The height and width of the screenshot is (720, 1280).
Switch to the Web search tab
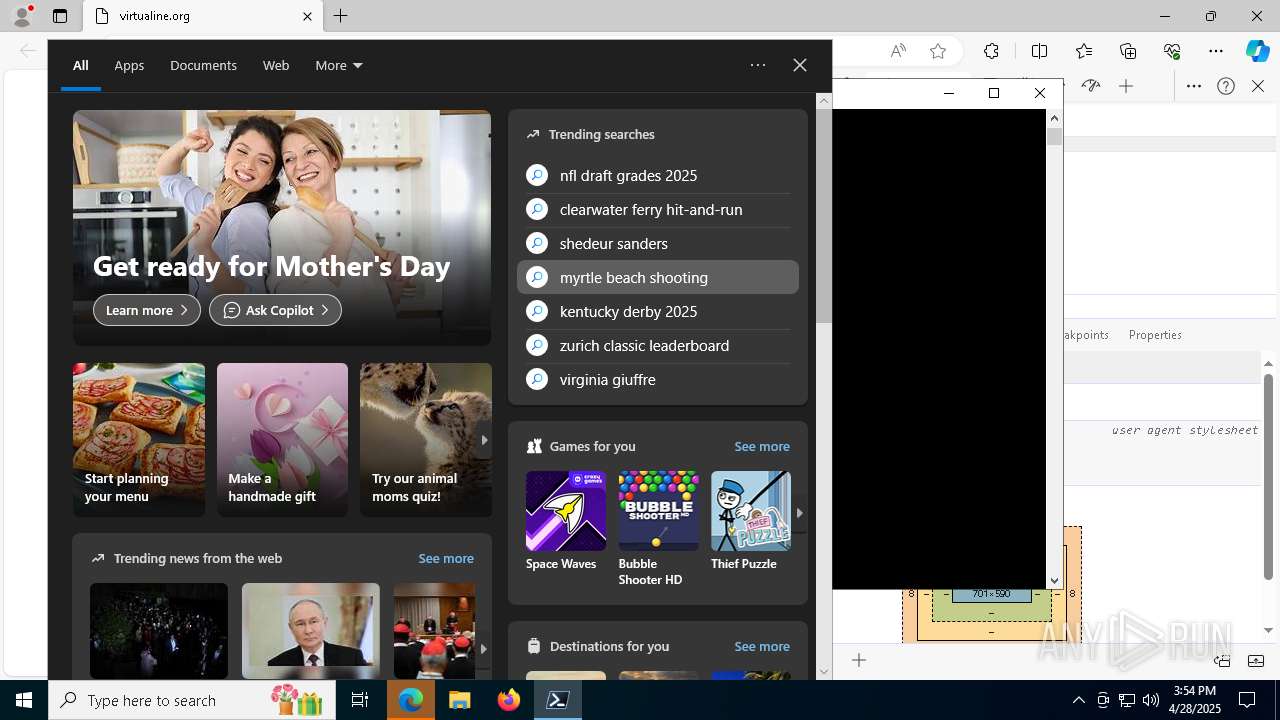click(x=276, y=65)
